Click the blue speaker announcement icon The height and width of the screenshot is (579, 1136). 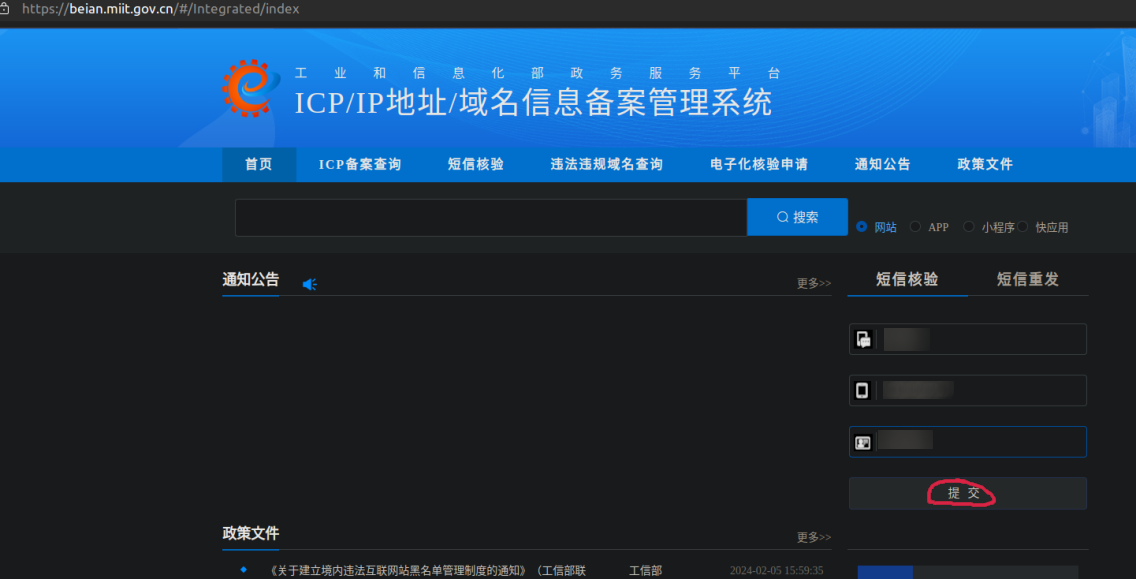coord(309,284)
